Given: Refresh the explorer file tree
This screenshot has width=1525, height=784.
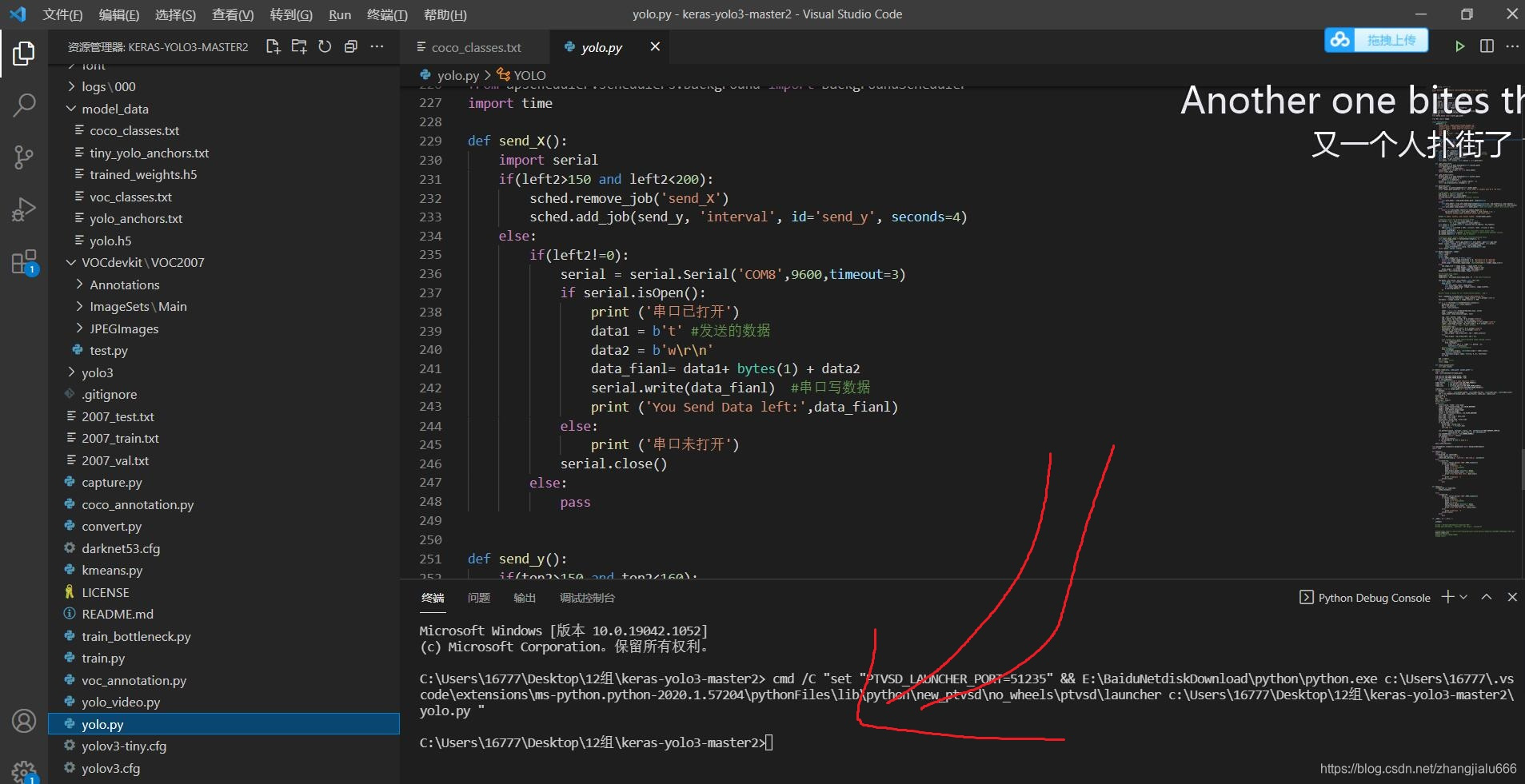Looking at the screenshot, I should [325, 46].
